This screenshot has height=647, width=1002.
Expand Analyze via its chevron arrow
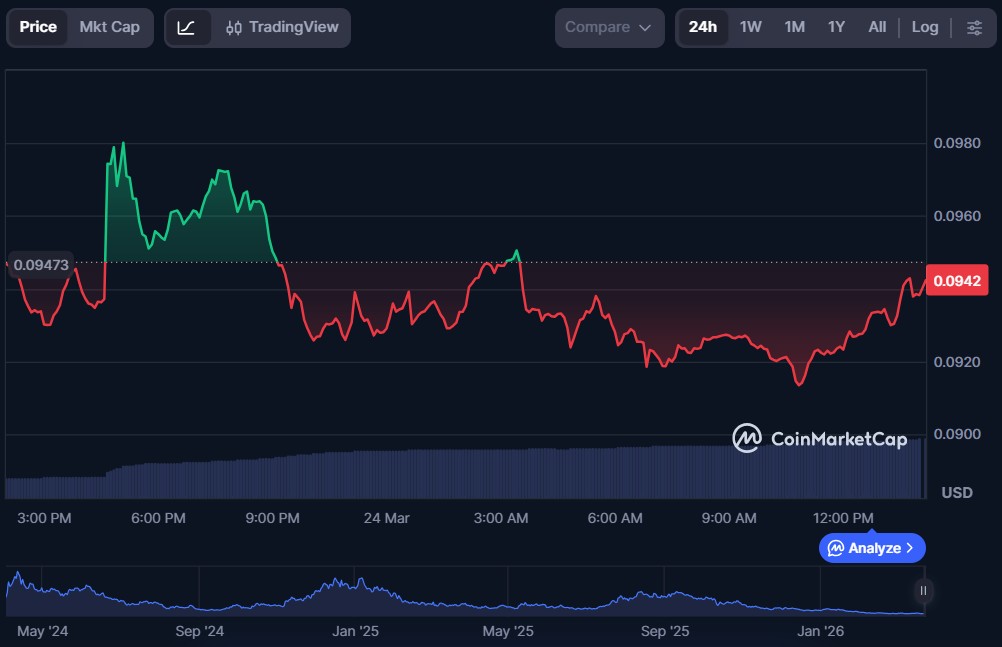point(910,548)
